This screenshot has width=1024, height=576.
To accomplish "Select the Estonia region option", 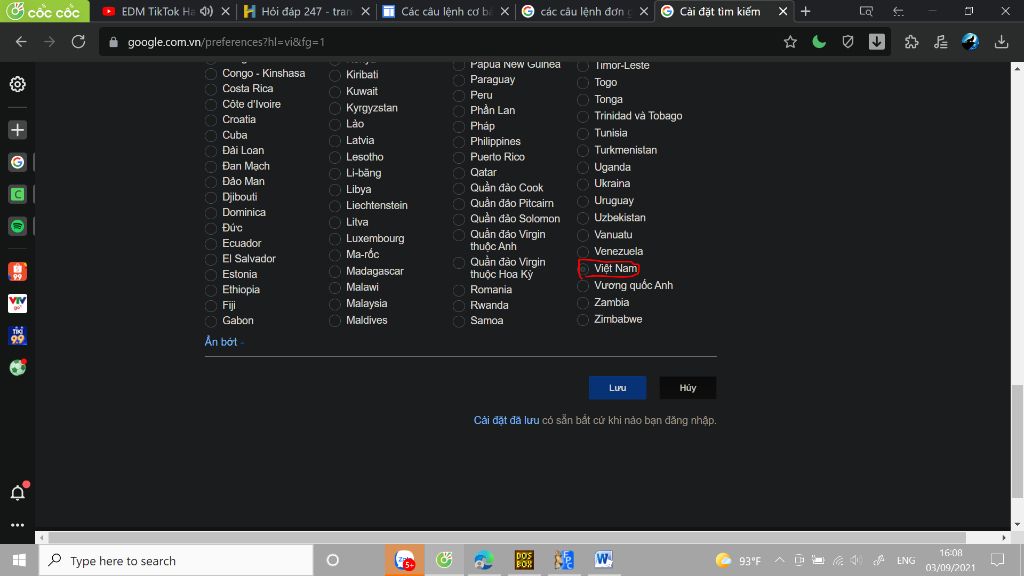I will coord(211,275).
